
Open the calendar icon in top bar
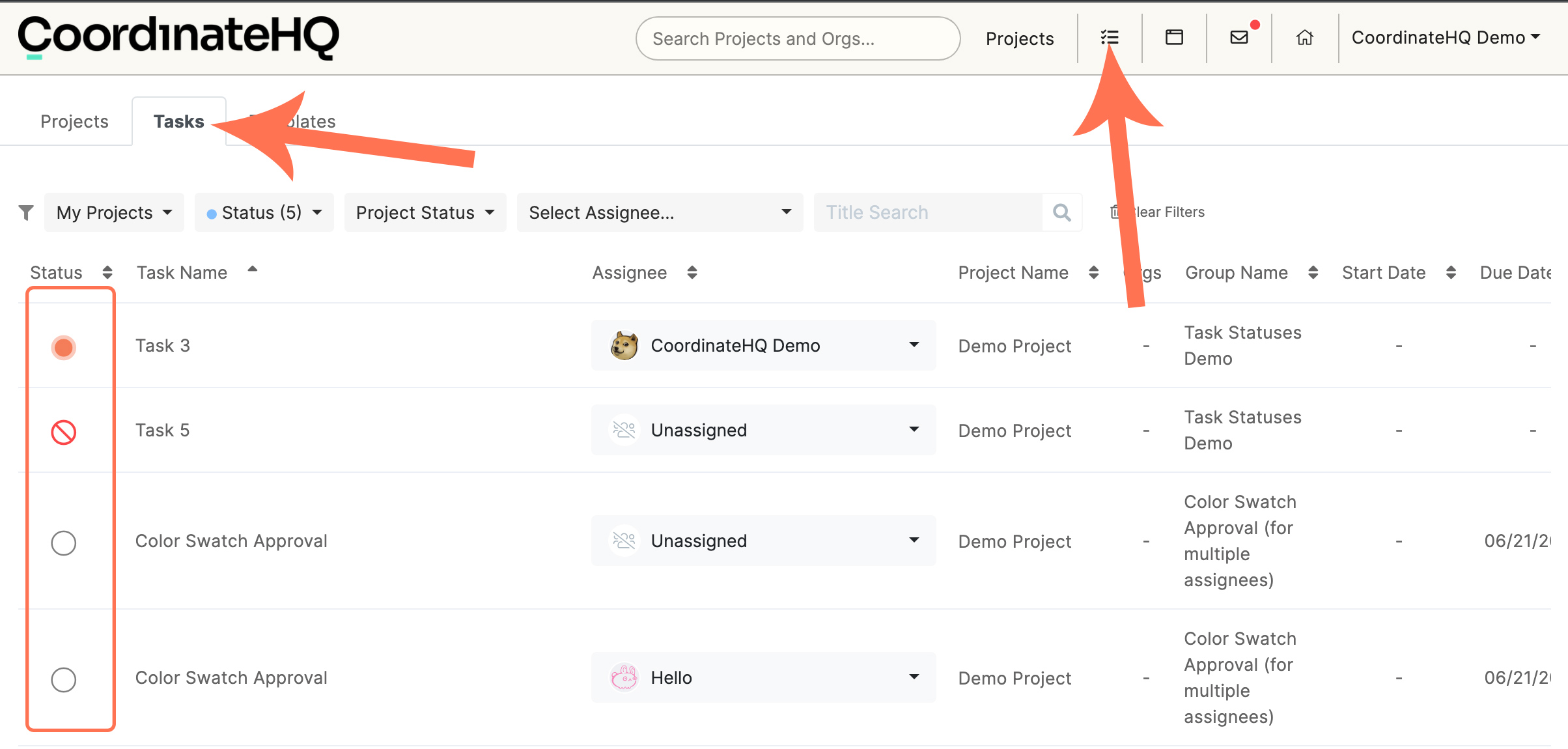click(x=1174, y=38)
